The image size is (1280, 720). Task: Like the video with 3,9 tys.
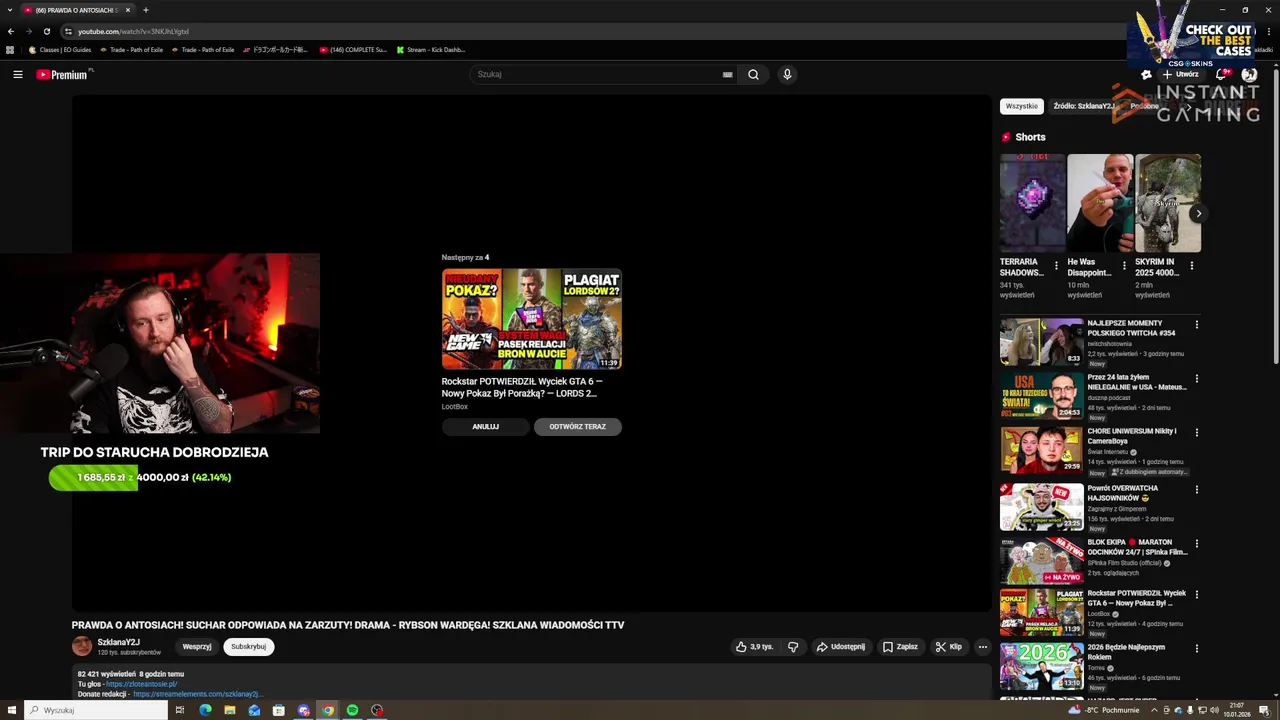tap(755, 647)
